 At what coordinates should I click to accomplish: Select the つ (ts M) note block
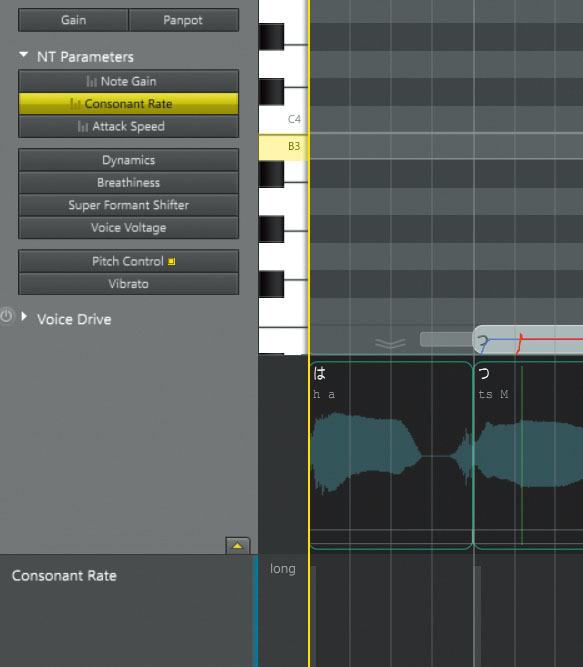pos(529,455)
